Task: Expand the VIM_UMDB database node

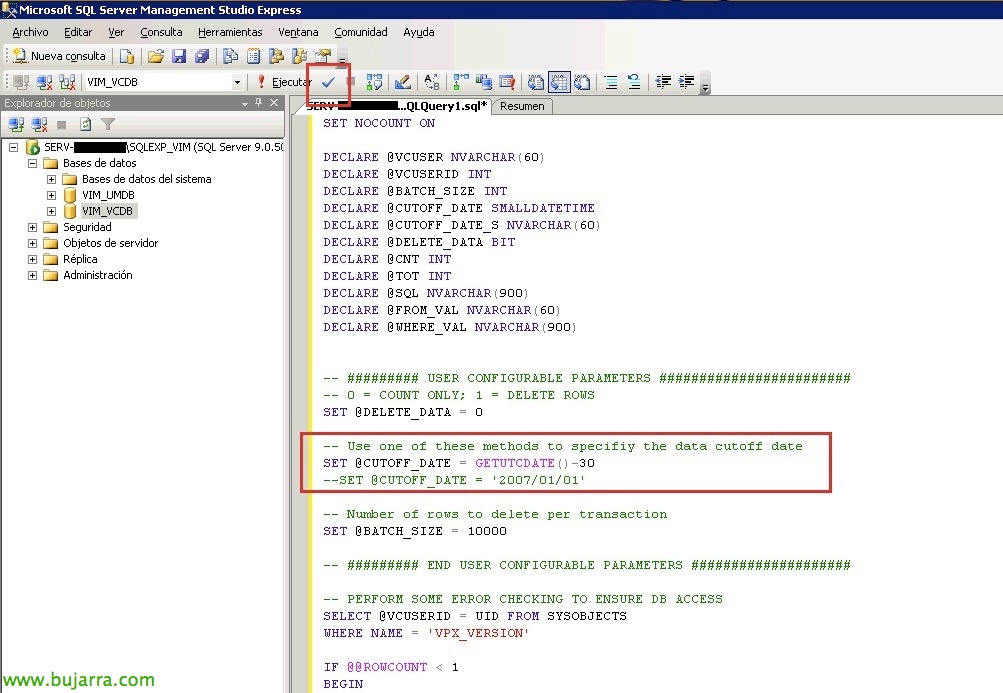Action: pos(52,195)
